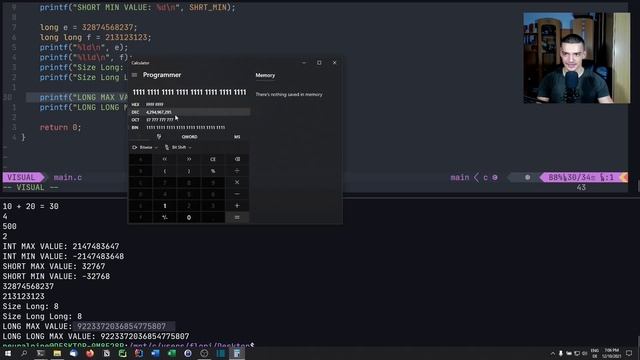Open the volume tray icon
The image size is (640, 360).
point(584,353)
